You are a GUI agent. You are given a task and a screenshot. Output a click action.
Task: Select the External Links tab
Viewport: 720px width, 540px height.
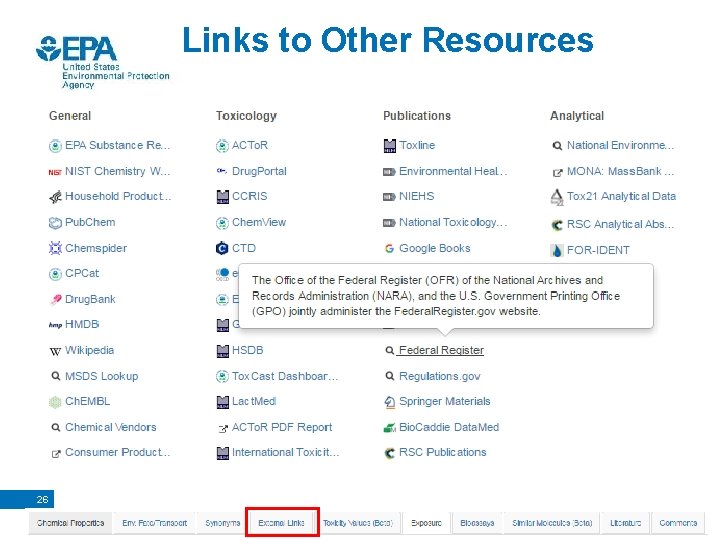click(x=281, y=523)
